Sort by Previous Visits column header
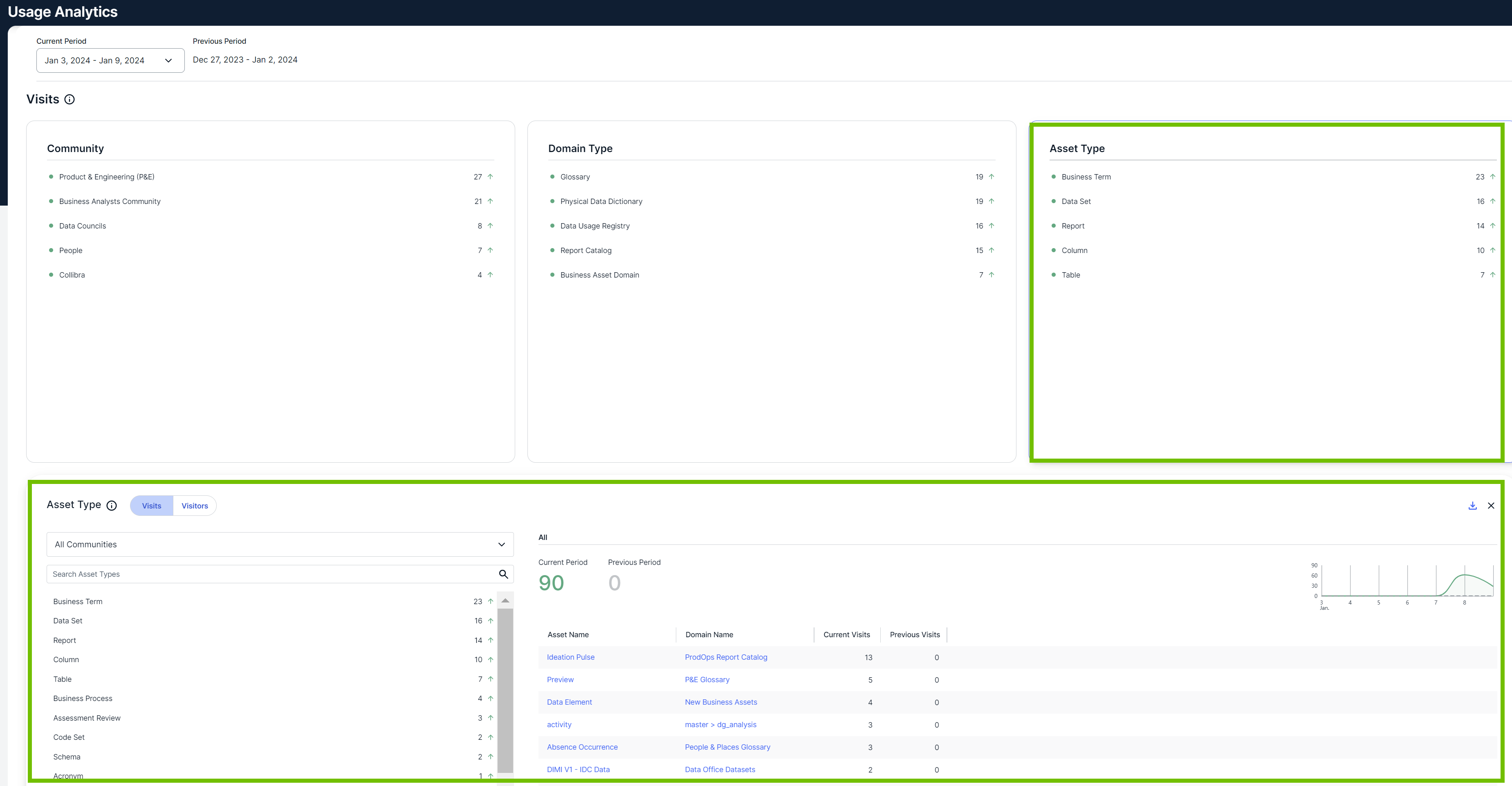This screenshot has height=786, width=1512. click(915, 635)
